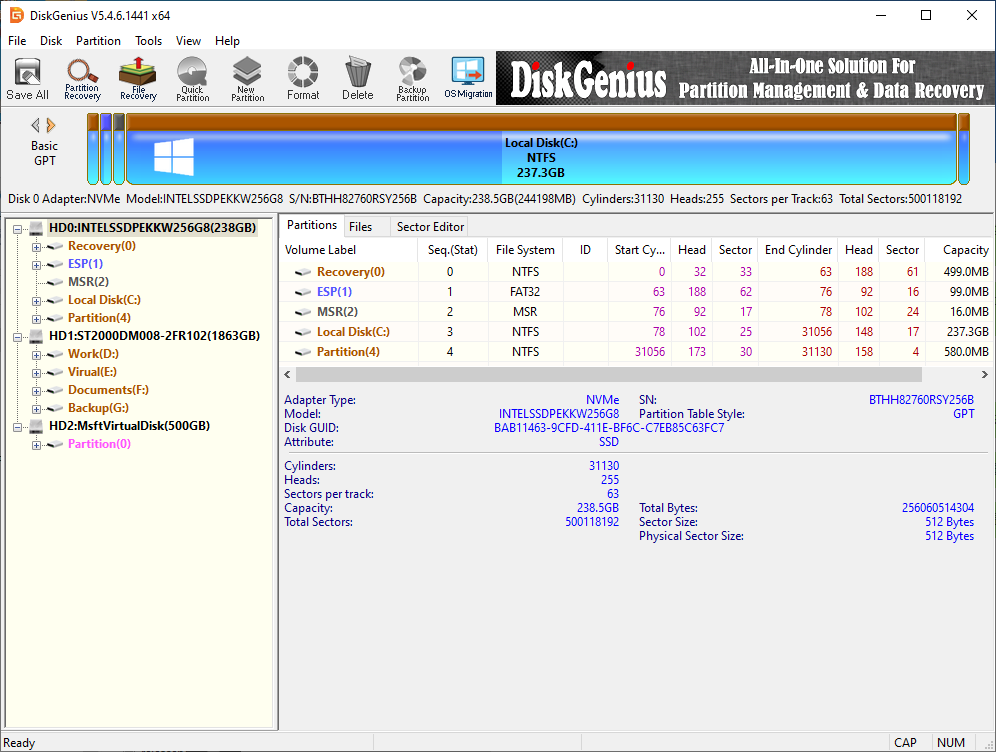Collapse the HD2 MsftVirtualDisk node
Screen dimensions: 996x752
pyautogui.click(x=18, y=427)
